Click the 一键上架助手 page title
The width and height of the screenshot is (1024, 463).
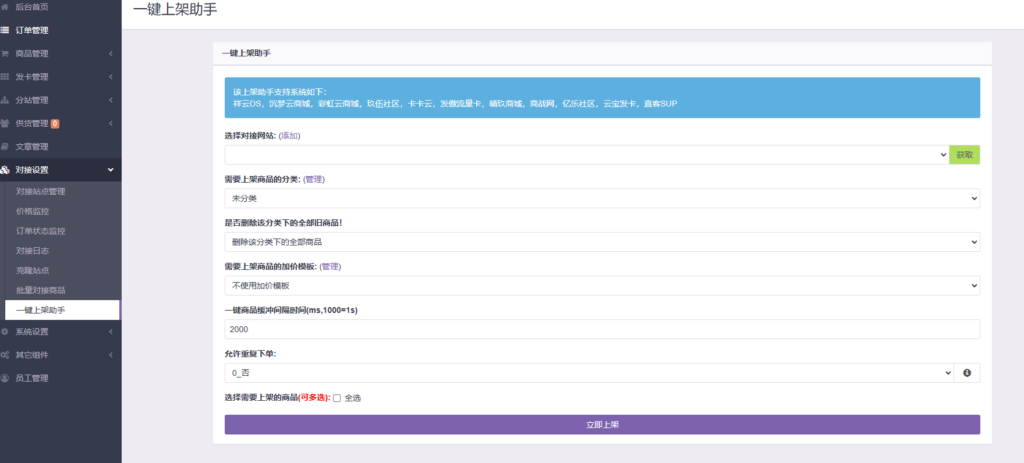coord(175,10)
